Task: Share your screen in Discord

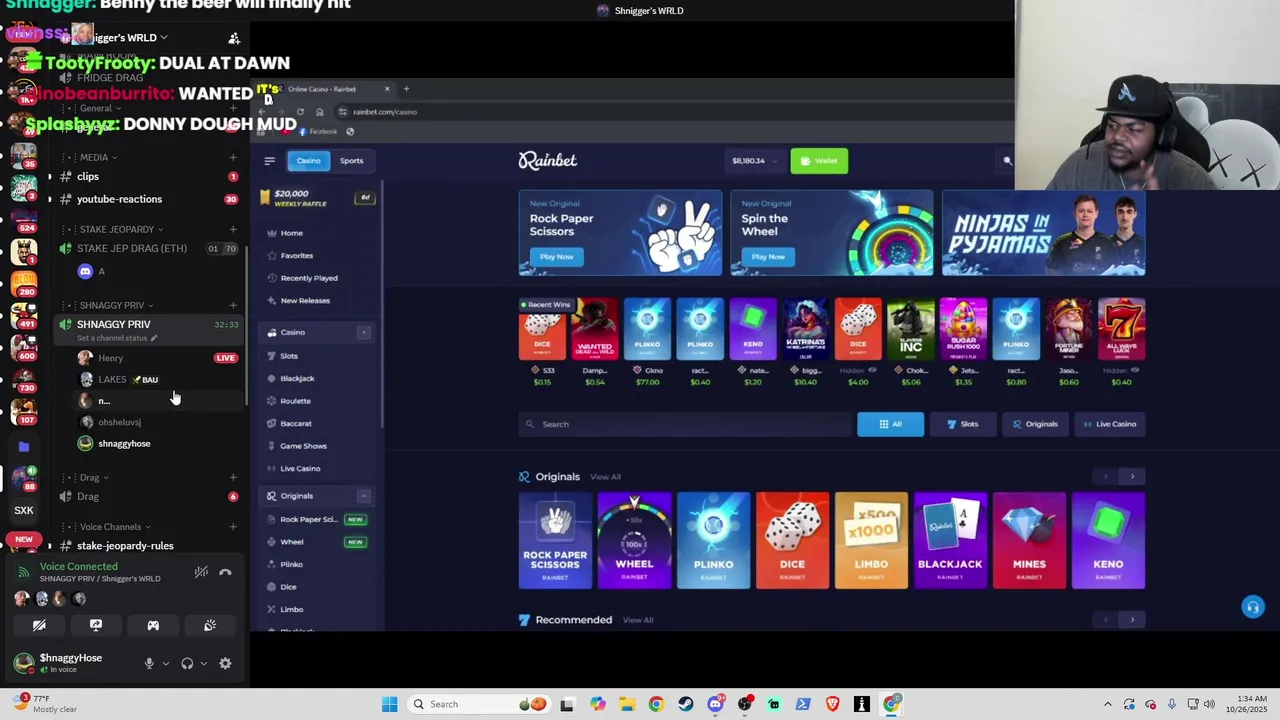Action: [x=96, y=625]
